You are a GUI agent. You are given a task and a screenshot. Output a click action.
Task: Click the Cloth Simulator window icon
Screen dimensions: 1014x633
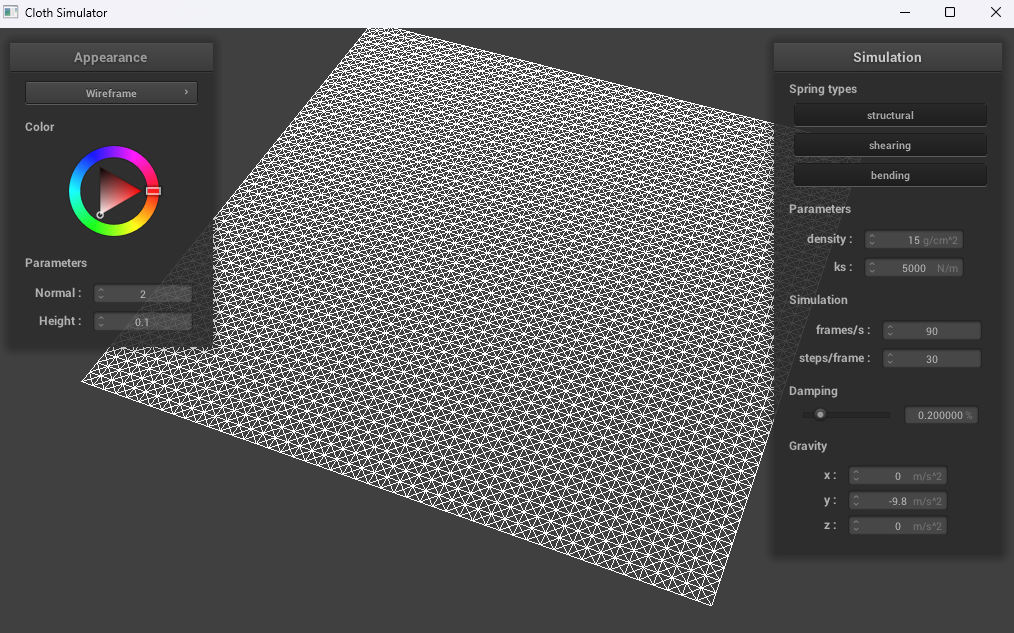click(11, 13)
